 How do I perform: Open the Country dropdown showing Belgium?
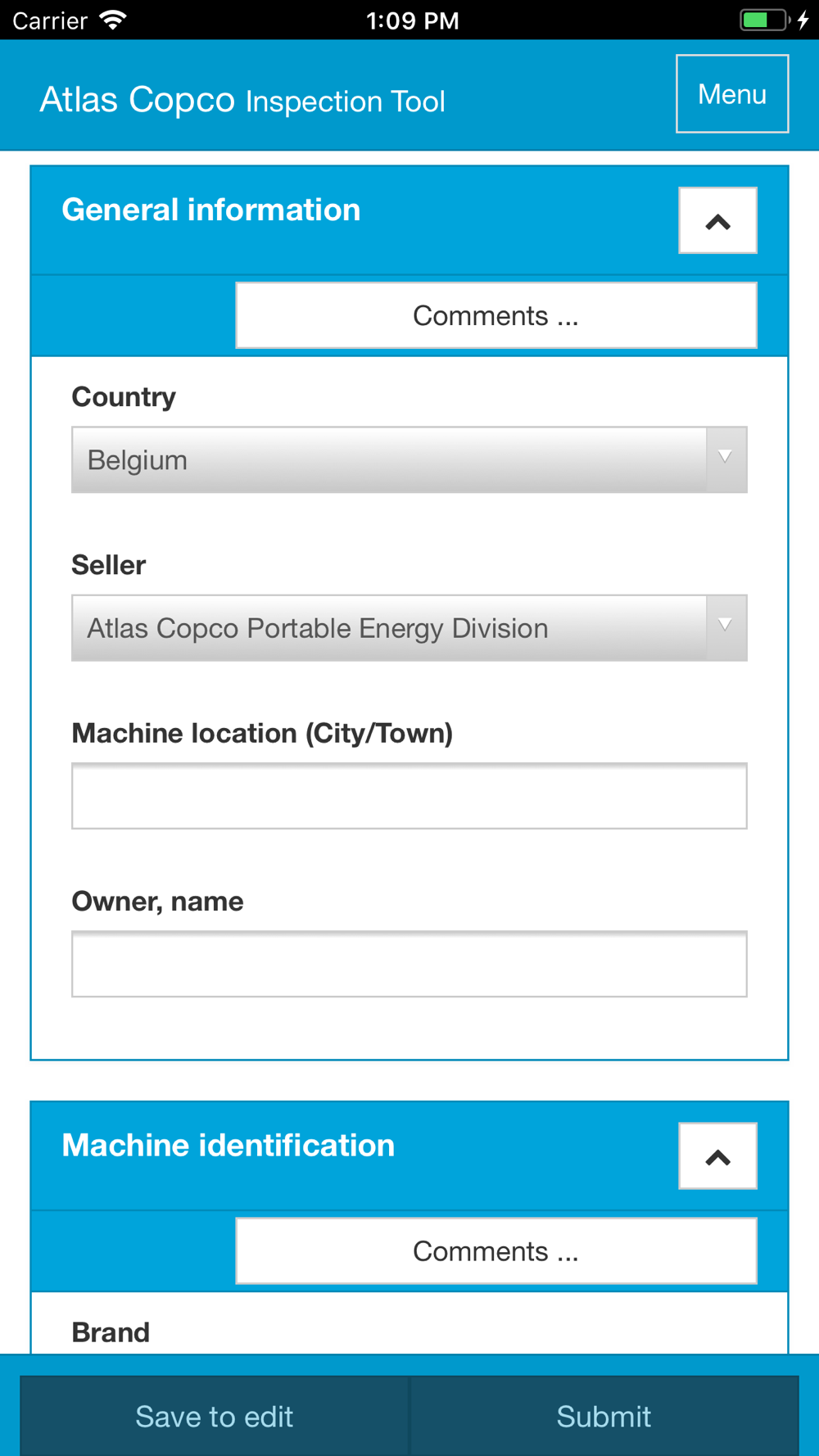[409, 459]
